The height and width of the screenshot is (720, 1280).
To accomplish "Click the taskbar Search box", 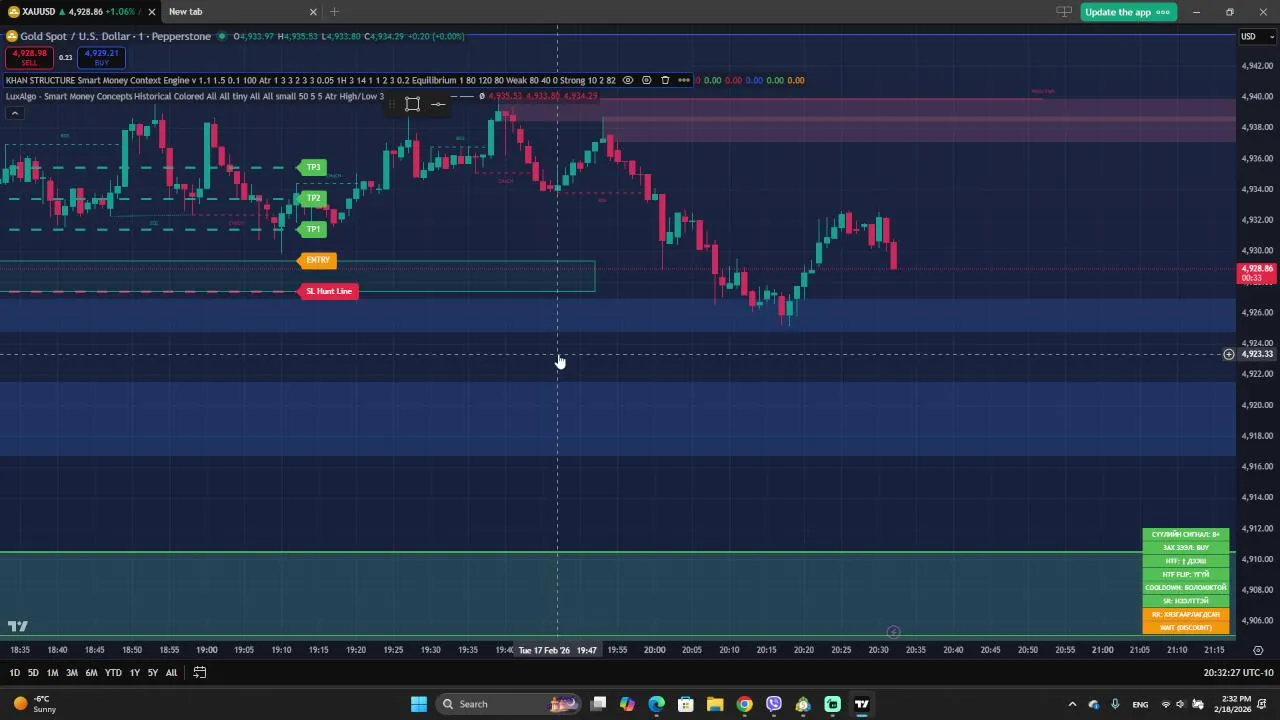I will tap(509, 704).
